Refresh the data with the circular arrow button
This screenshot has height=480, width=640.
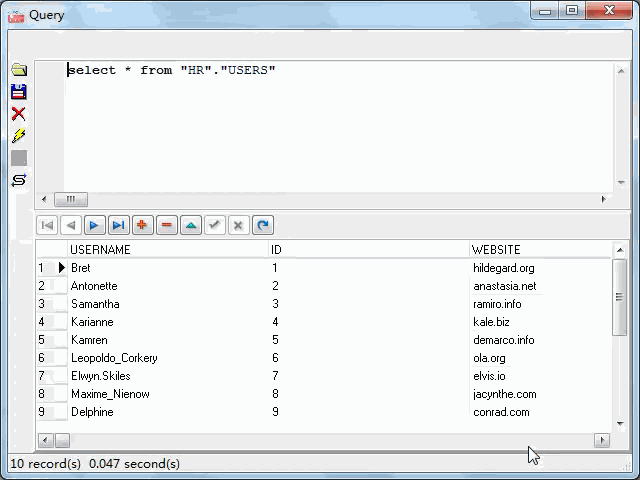click(x=262, y=225)
